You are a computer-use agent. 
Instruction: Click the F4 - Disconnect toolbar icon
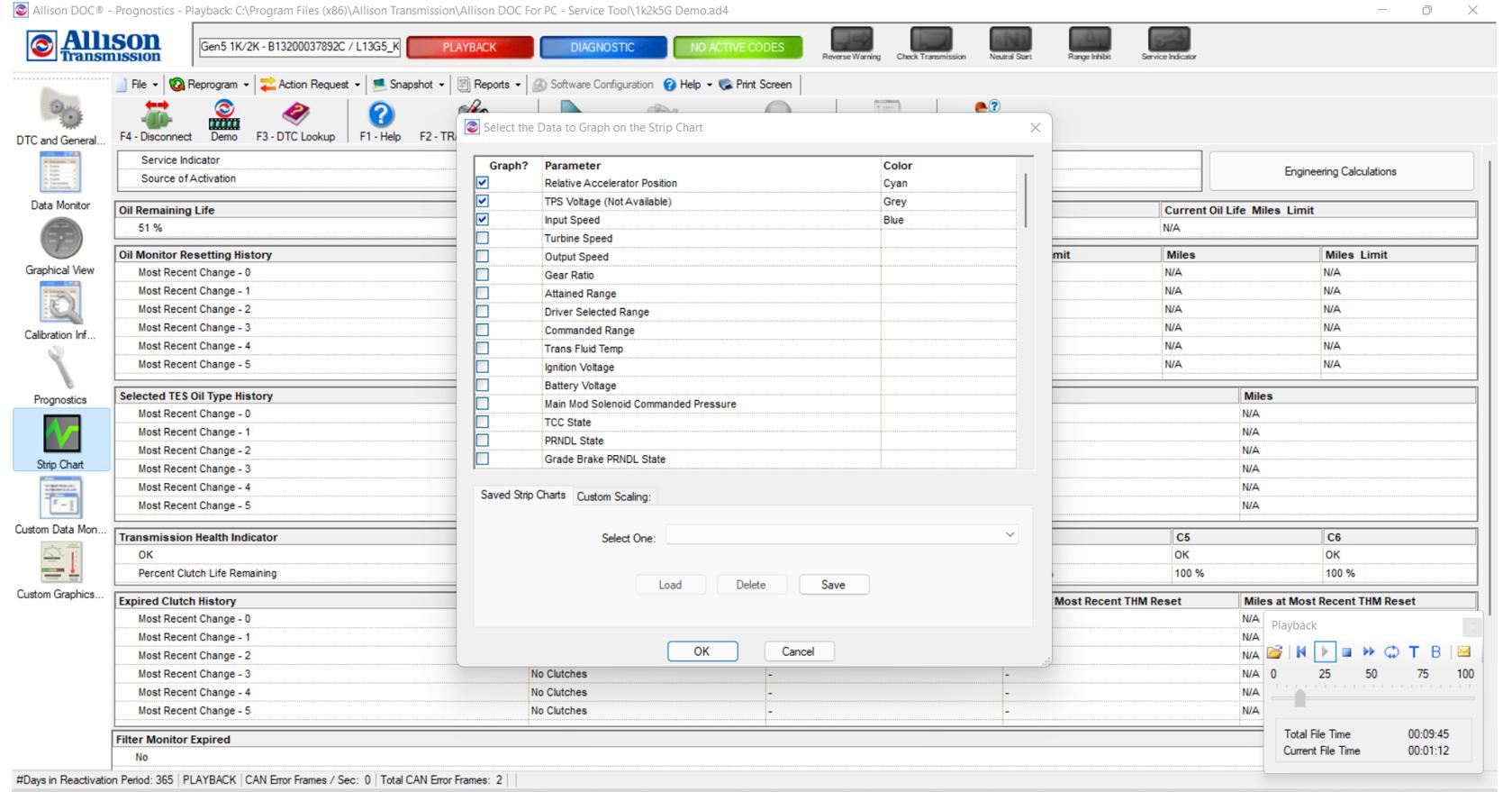click(156, 115)
